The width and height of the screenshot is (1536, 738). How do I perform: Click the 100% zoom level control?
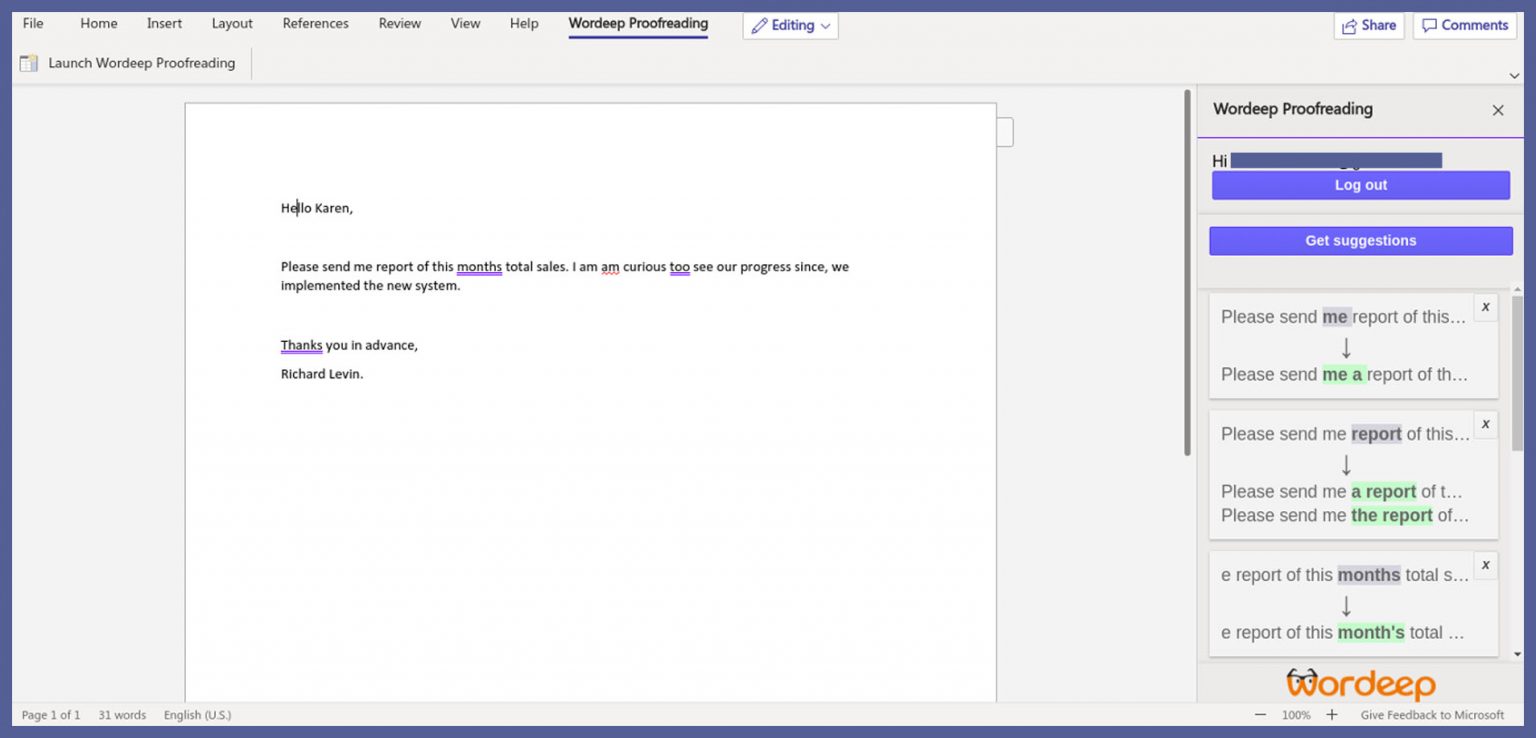(1296, 715)
